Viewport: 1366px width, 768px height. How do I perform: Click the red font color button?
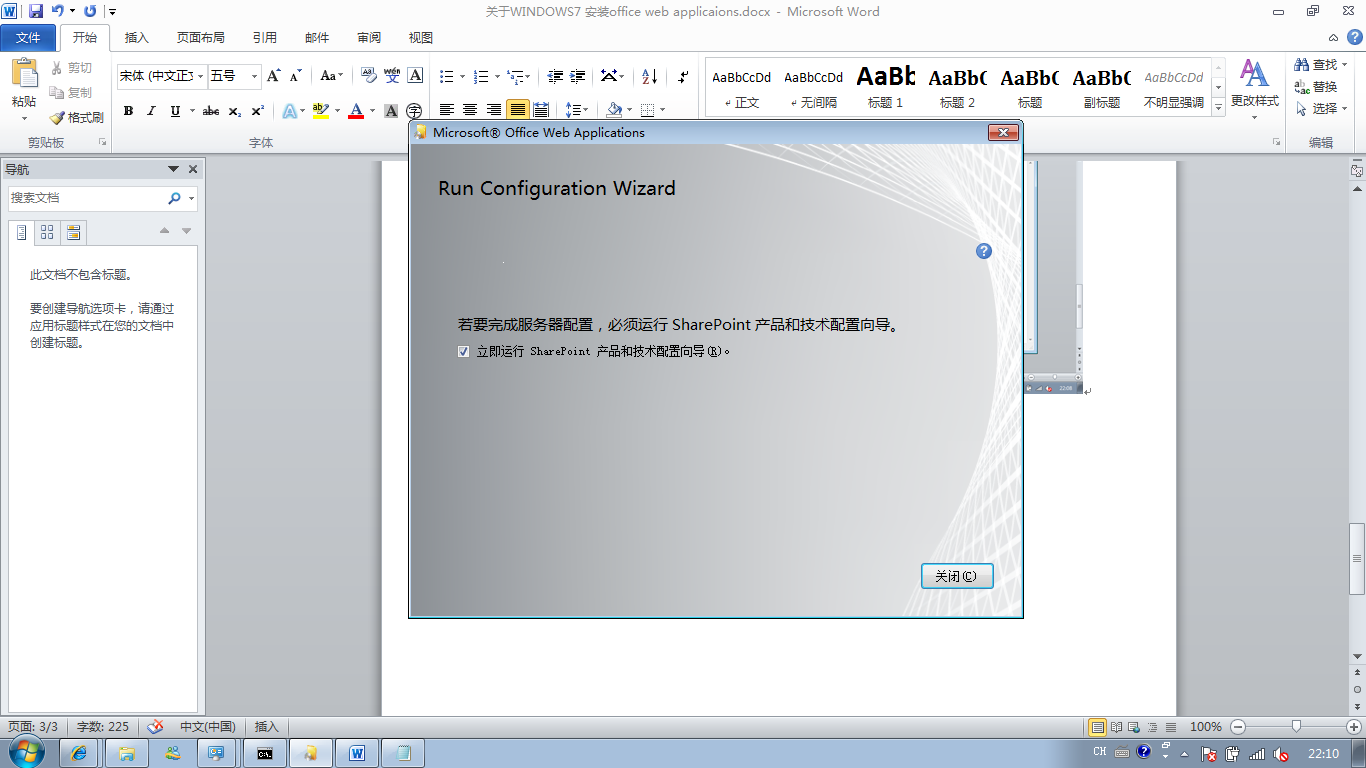(356, 111)
